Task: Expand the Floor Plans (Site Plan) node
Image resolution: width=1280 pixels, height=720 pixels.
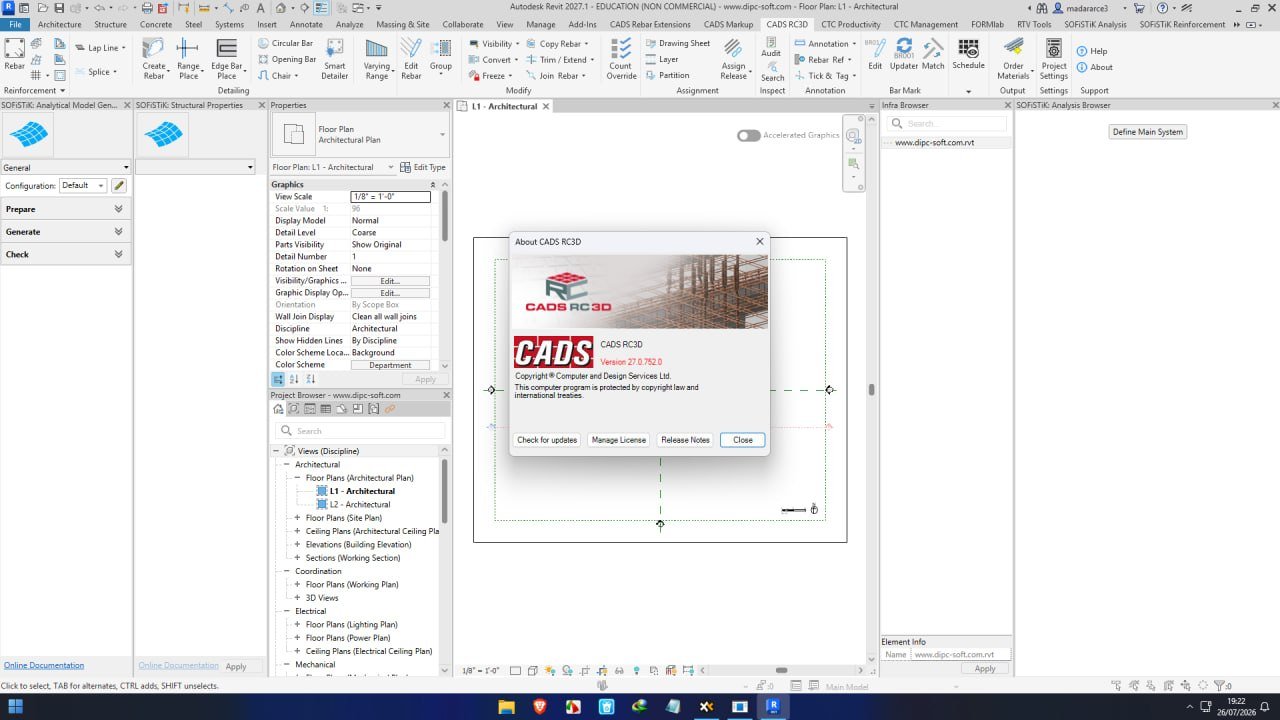Action: [297, 518]
